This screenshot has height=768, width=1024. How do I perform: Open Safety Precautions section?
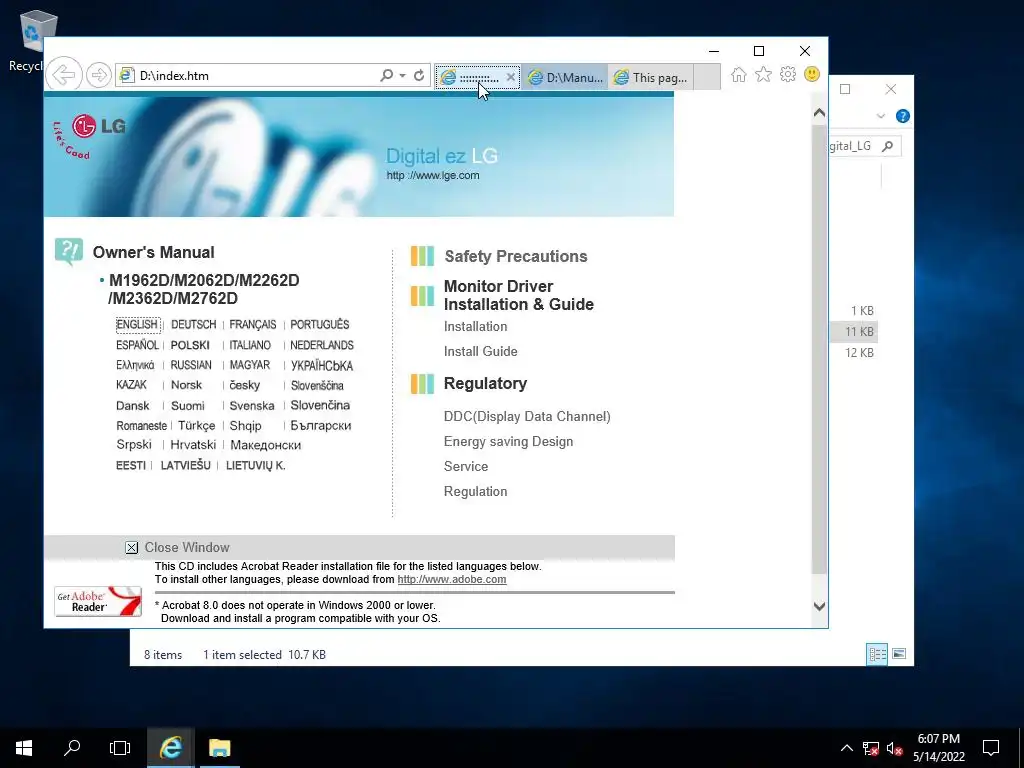[516, 256]
